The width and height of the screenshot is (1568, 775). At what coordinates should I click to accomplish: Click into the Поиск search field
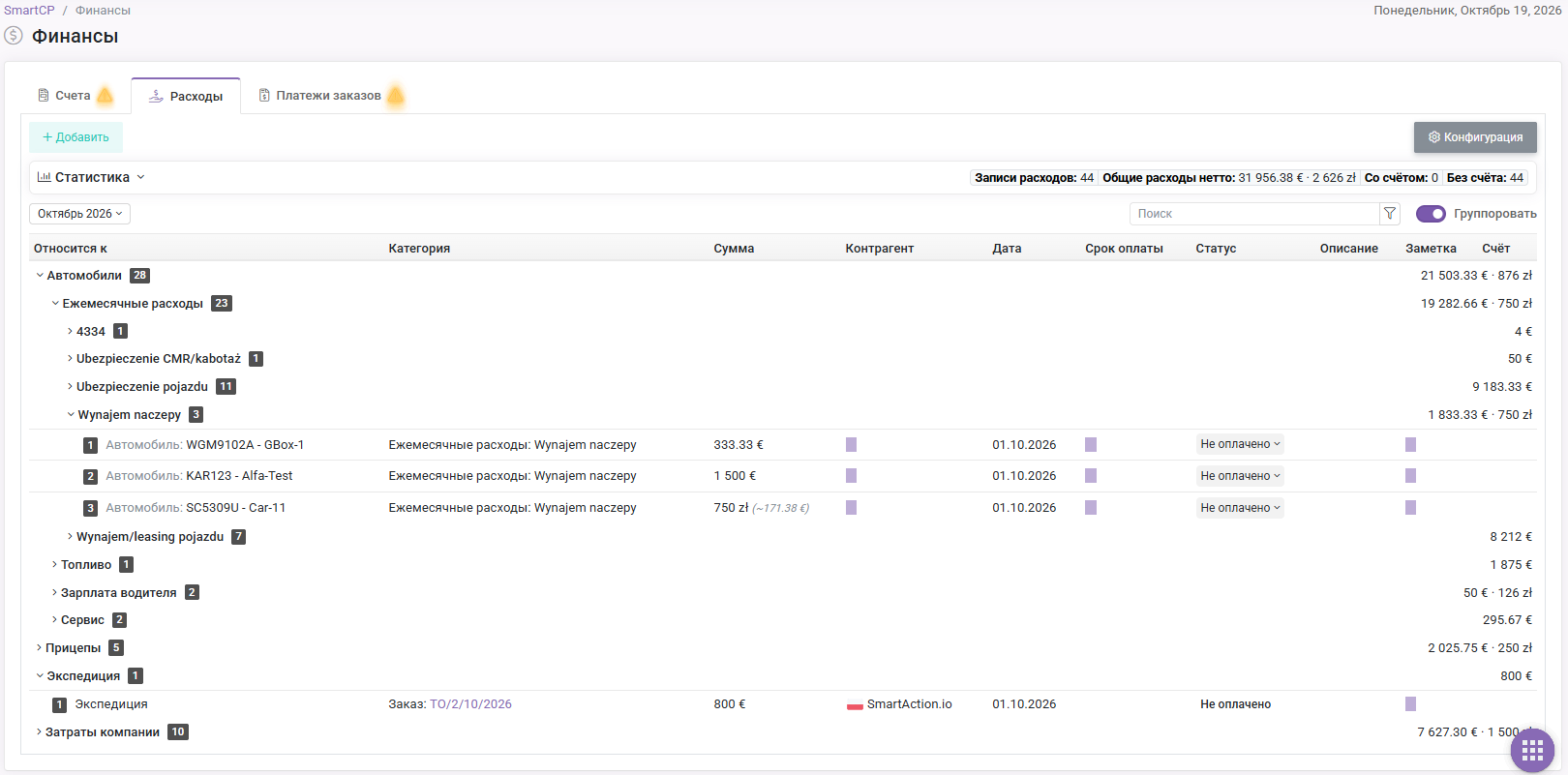(x=1254, y=214)
